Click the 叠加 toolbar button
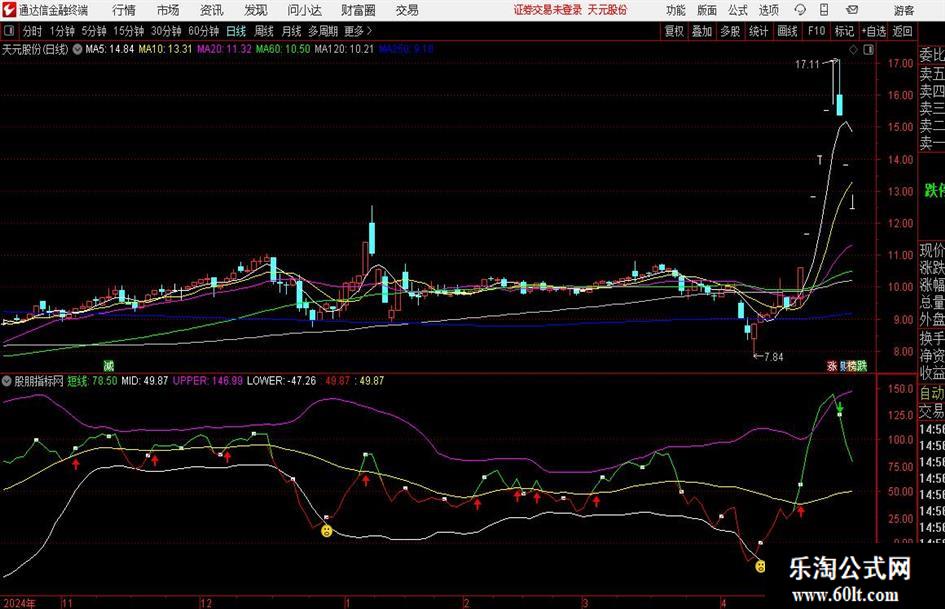945x609 pixels. pyautogui.click(x=702, y=31)
